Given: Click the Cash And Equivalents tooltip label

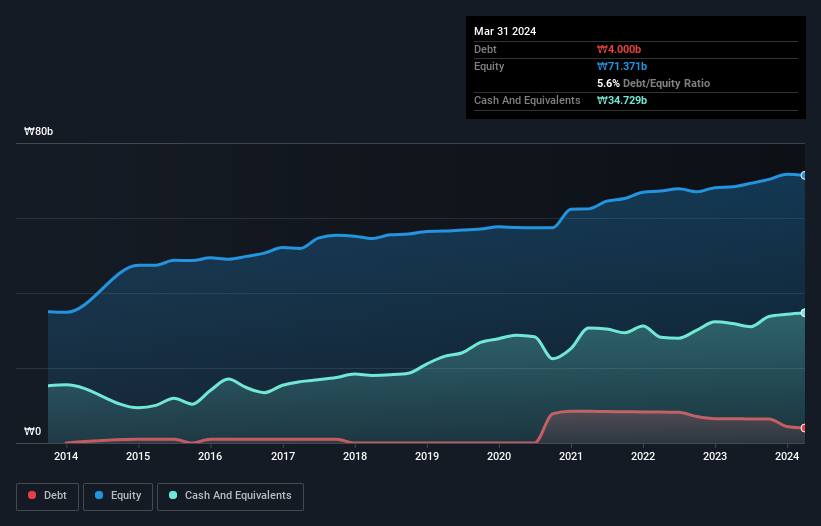Looking at the screenshot, I should click(527, 100).
